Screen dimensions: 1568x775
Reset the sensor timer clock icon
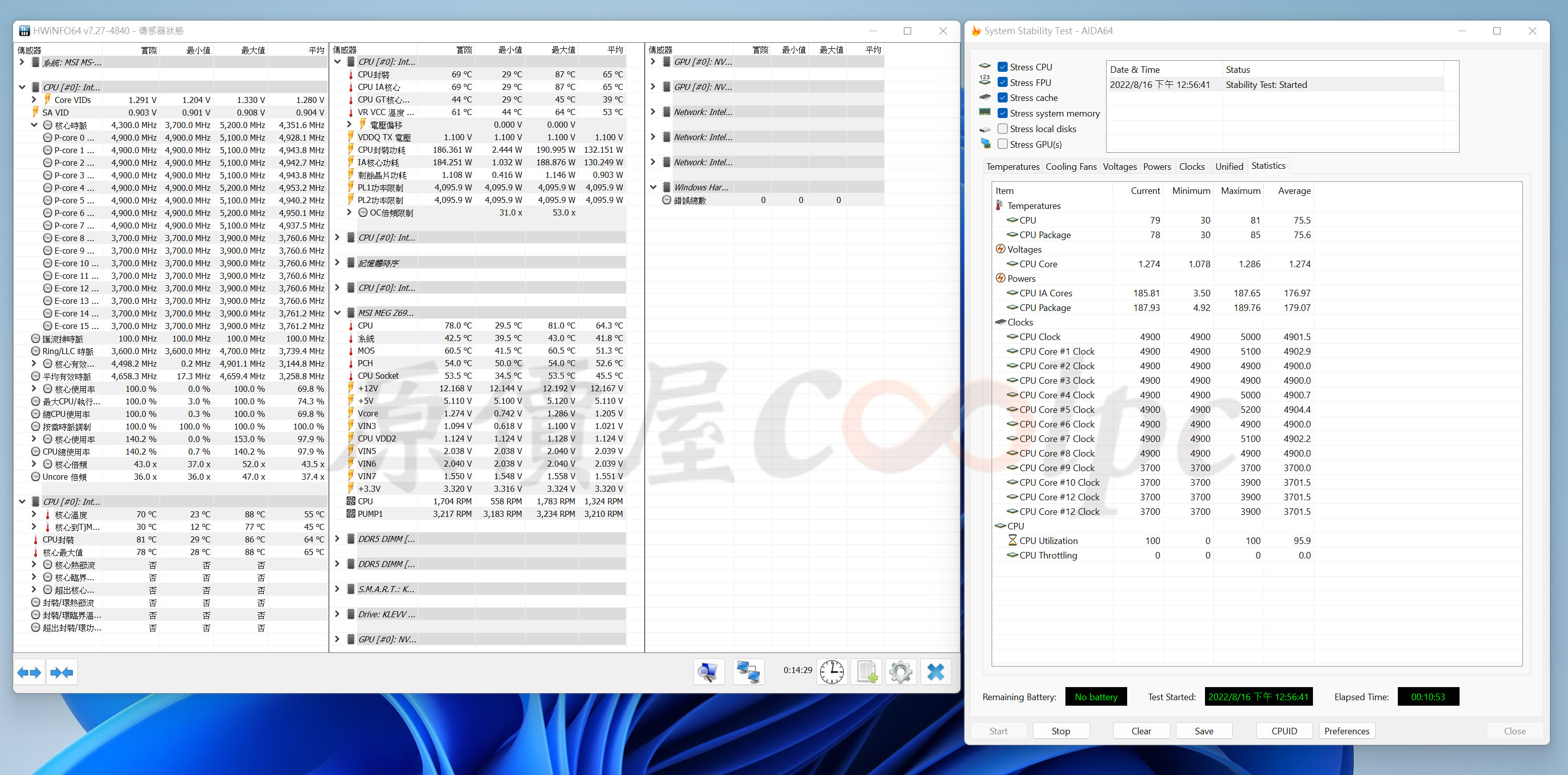(x=831, y=672)
